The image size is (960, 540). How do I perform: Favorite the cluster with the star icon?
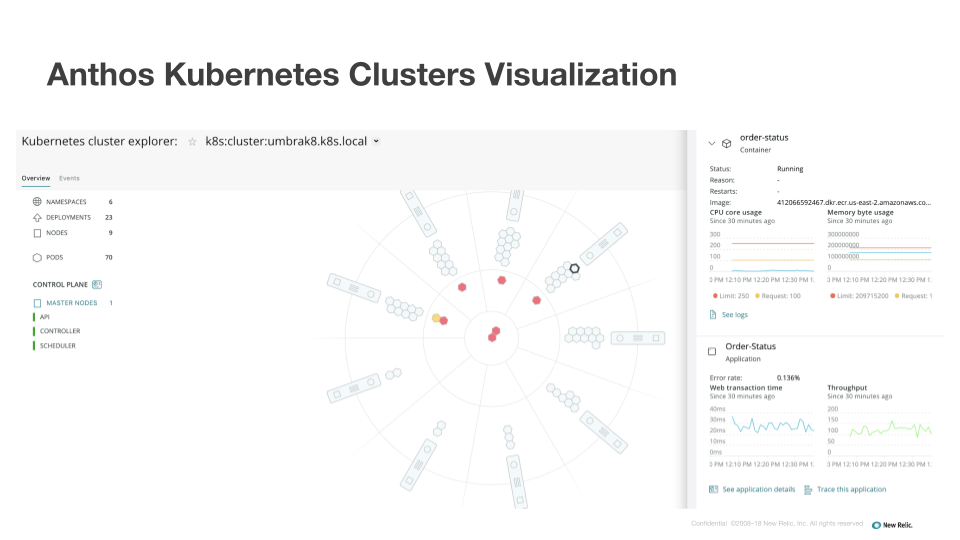[x=192, y=142]
